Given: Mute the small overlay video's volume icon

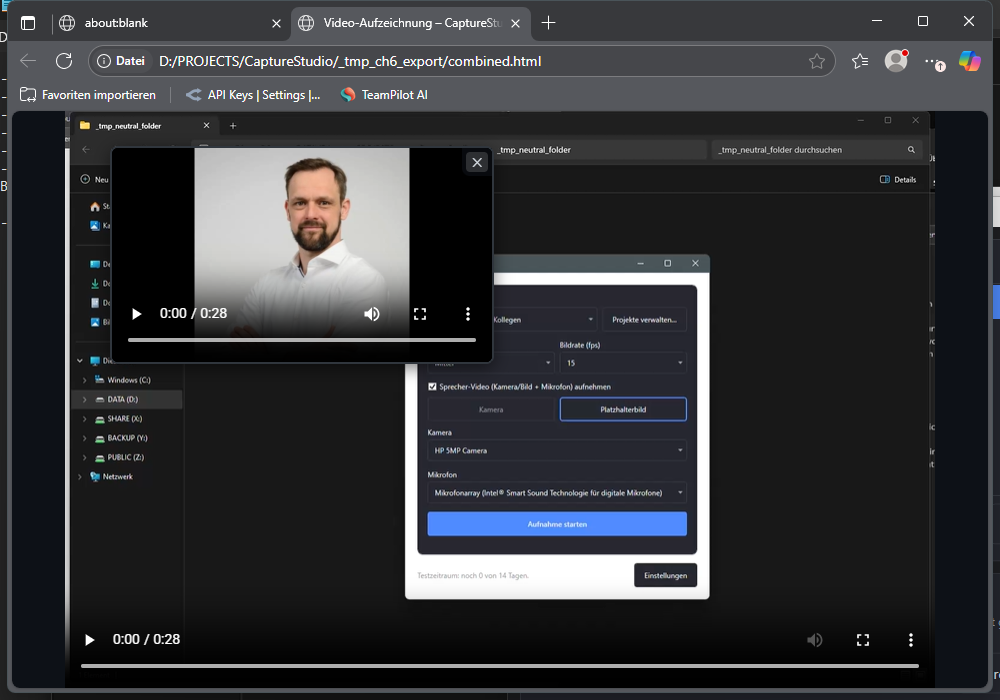Looking at the screenshot, I should 372,314.
